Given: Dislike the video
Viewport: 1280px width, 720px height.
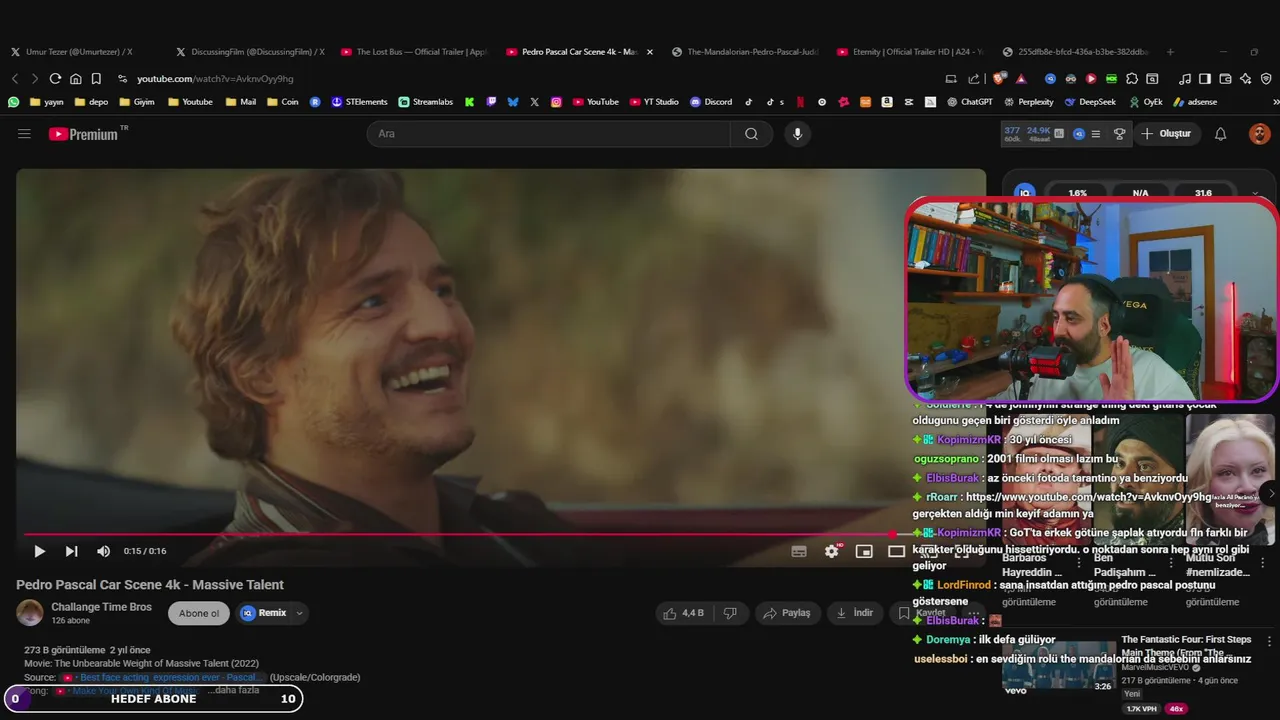Looking at the screenshot, I should [x=730, y=613].
